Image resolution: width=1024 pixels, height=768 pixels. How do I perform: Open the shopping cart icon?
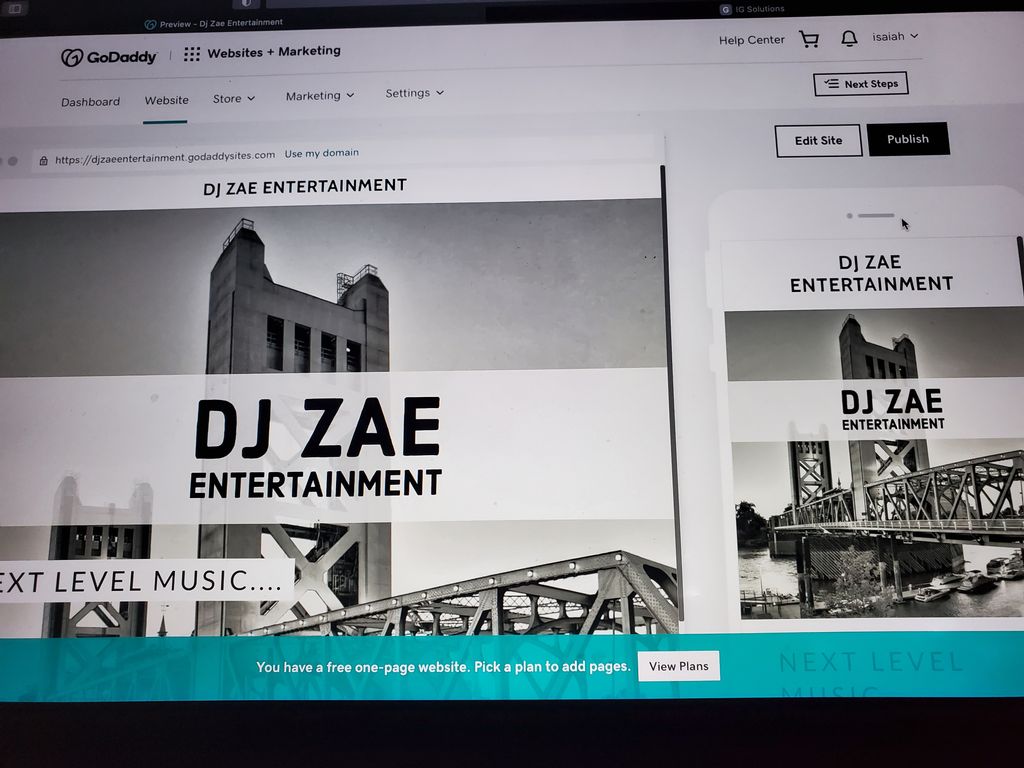click(809, 39)
